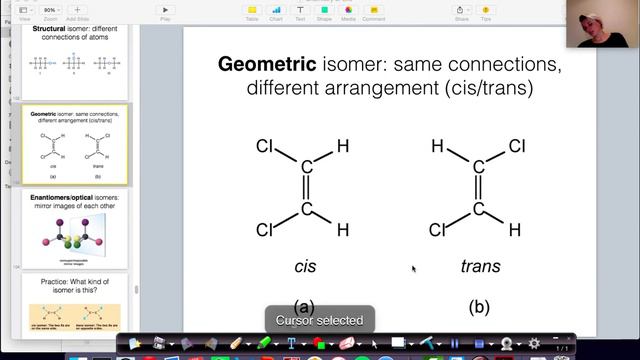Open the View options in Keynote toolbar

26,10
